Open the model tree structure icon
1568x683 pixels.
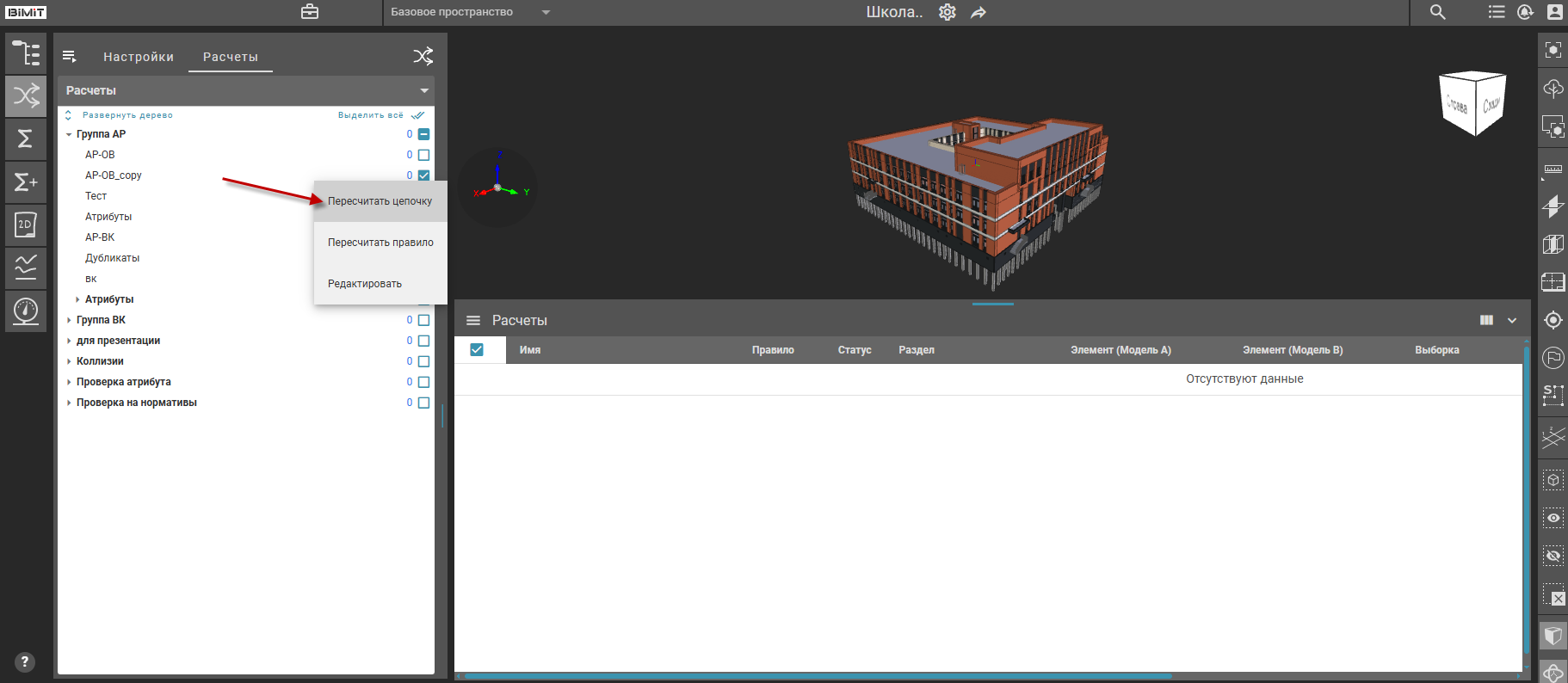(x=26, y=53)
